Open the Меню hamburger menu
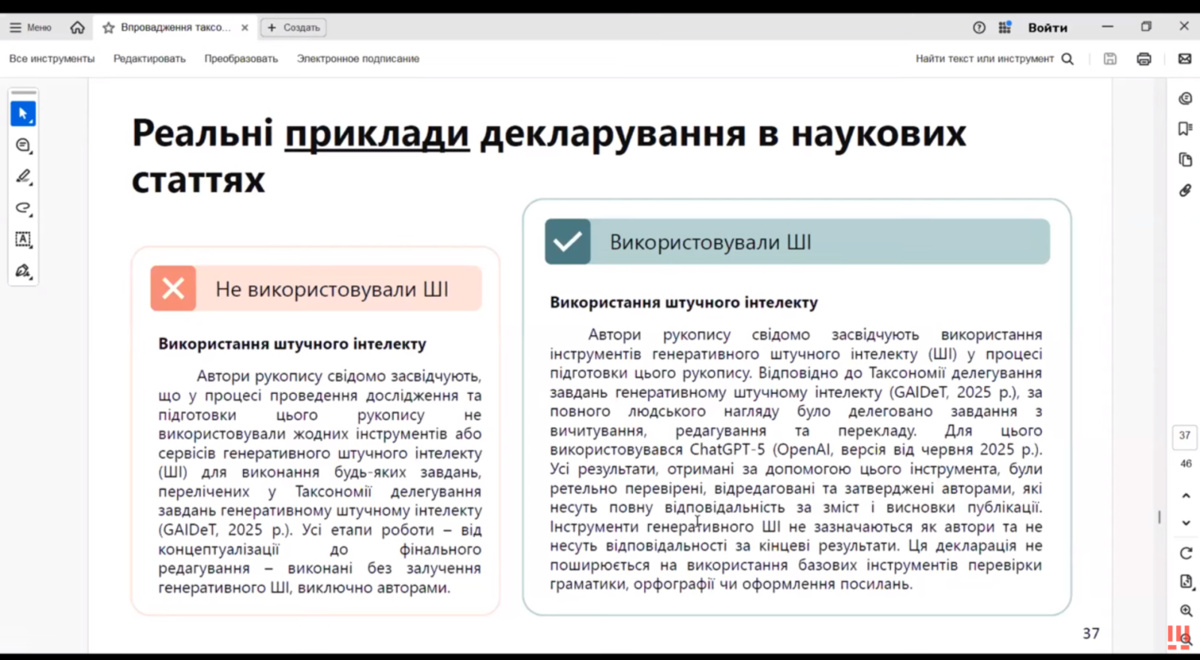The image size is (1200, 660). (x=30, y=27)
